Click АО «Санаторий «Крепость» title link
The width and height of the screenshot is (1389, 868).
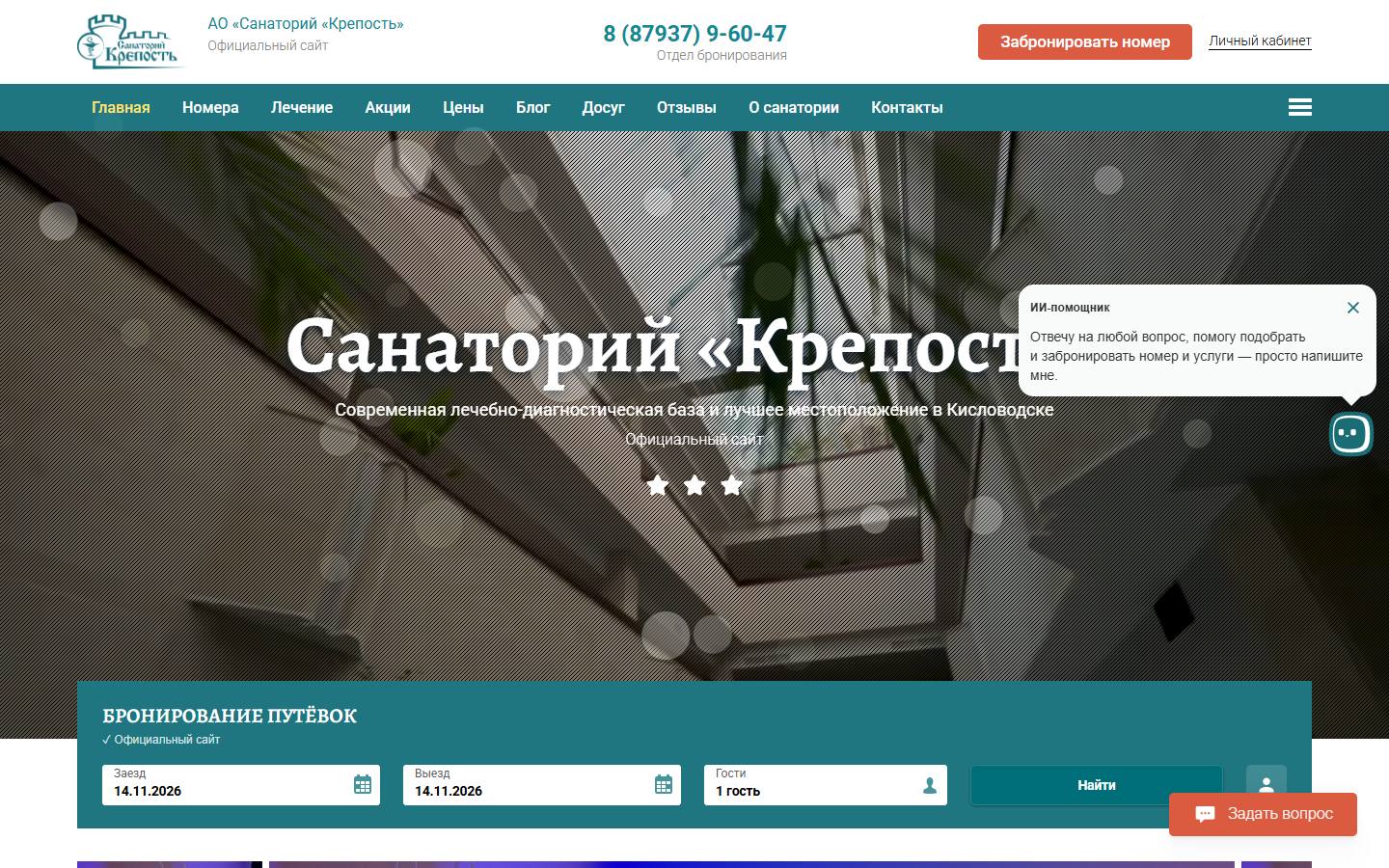coord(306,23)
